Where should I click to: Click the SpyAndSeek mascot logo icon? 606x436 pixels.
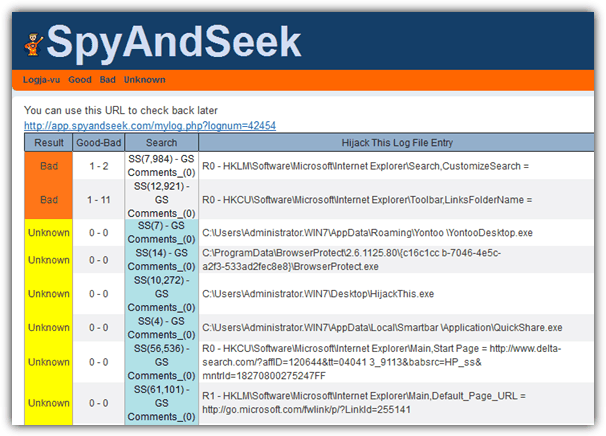coord(33,44)
